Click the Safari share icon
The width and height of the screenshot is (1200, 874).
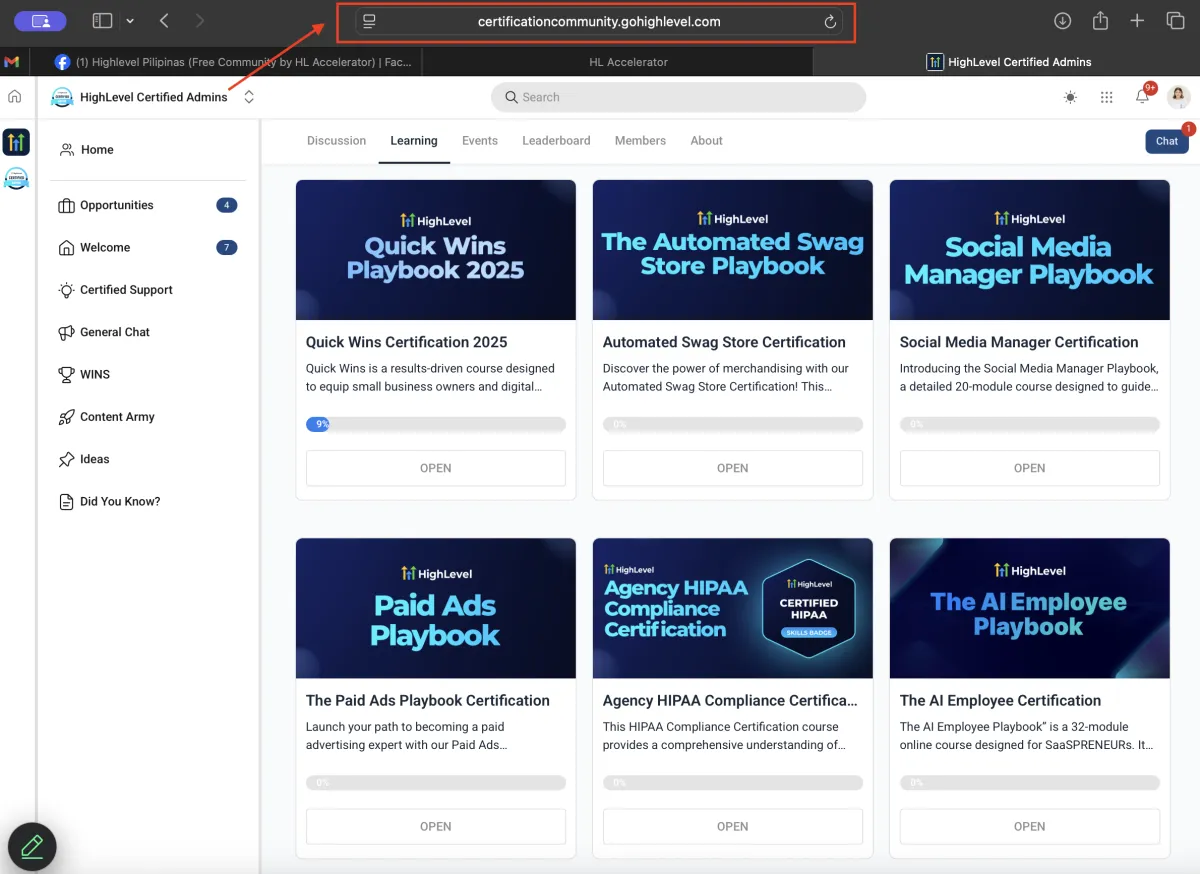pos(1100,21)
